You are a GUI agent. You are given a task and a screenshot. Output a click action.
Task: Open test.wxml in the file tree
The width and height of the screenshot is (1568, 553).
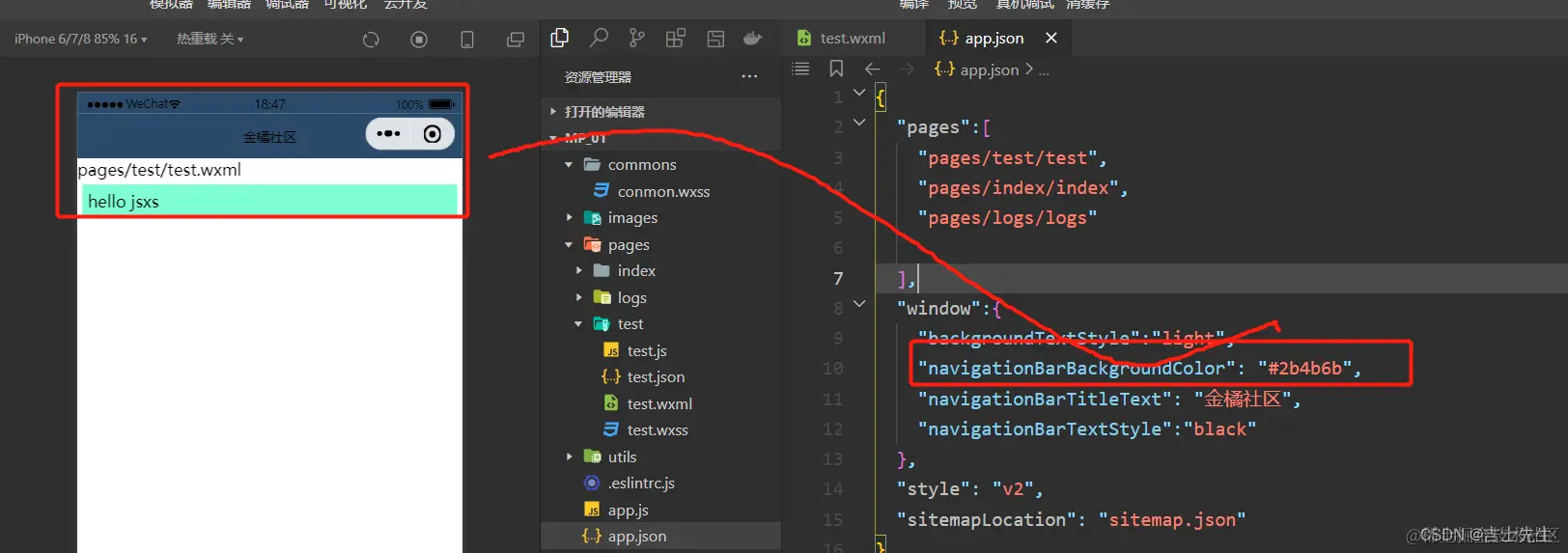coord(661,404)
